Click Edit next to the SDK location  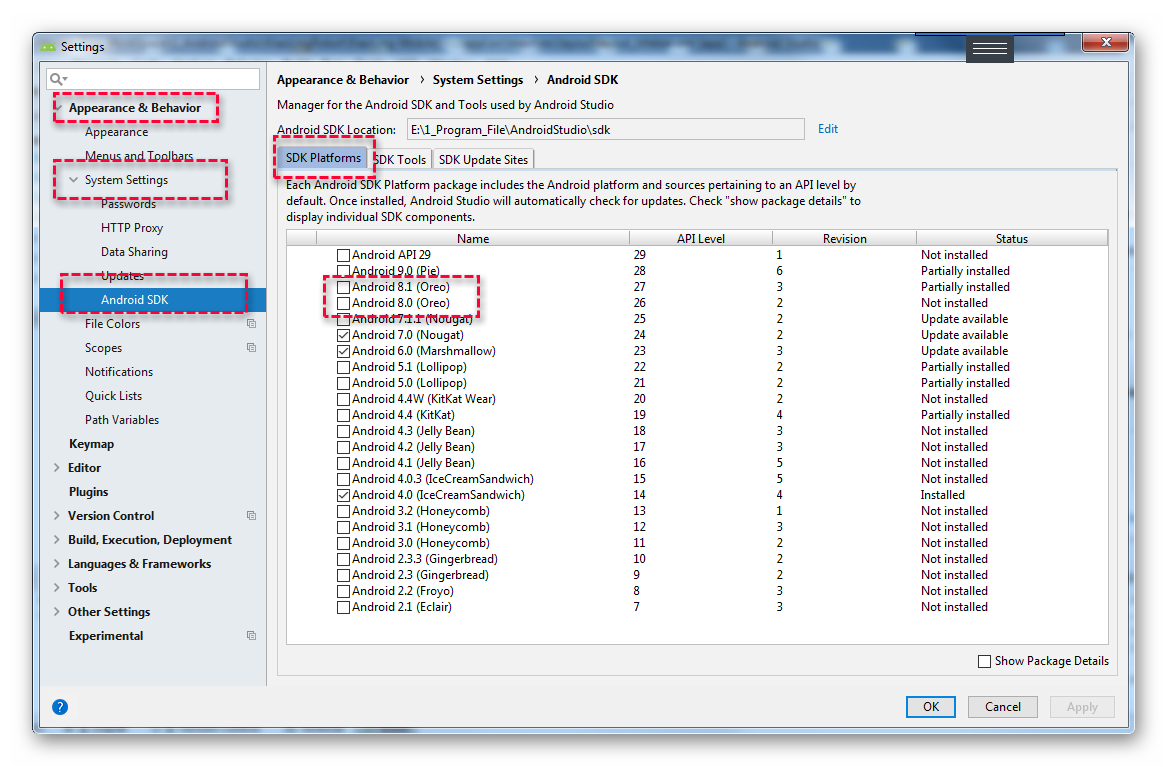(x=827, y=128)
